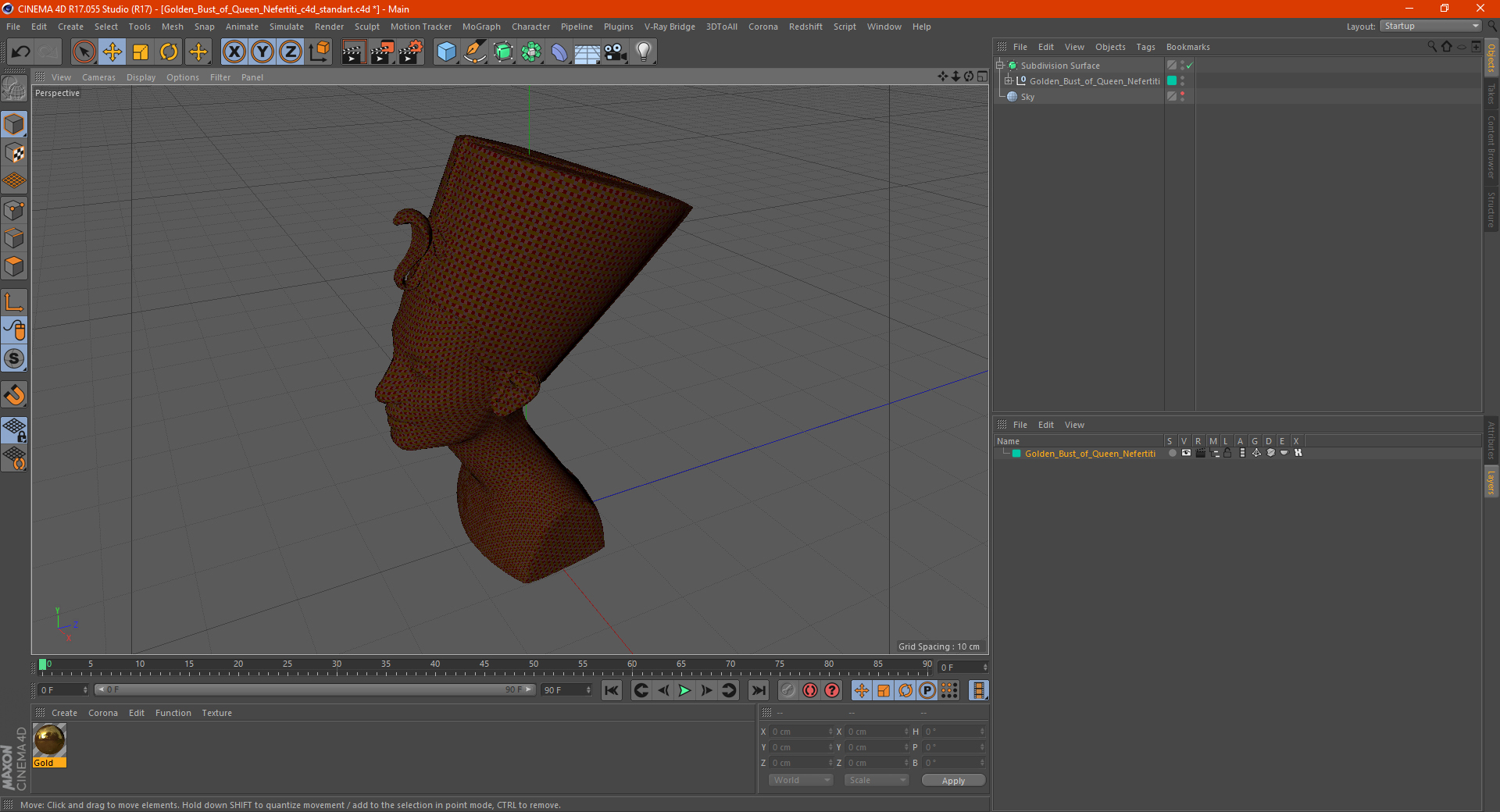
Task: Activate the Move tool in top toolbar
Action: [112, 52]
